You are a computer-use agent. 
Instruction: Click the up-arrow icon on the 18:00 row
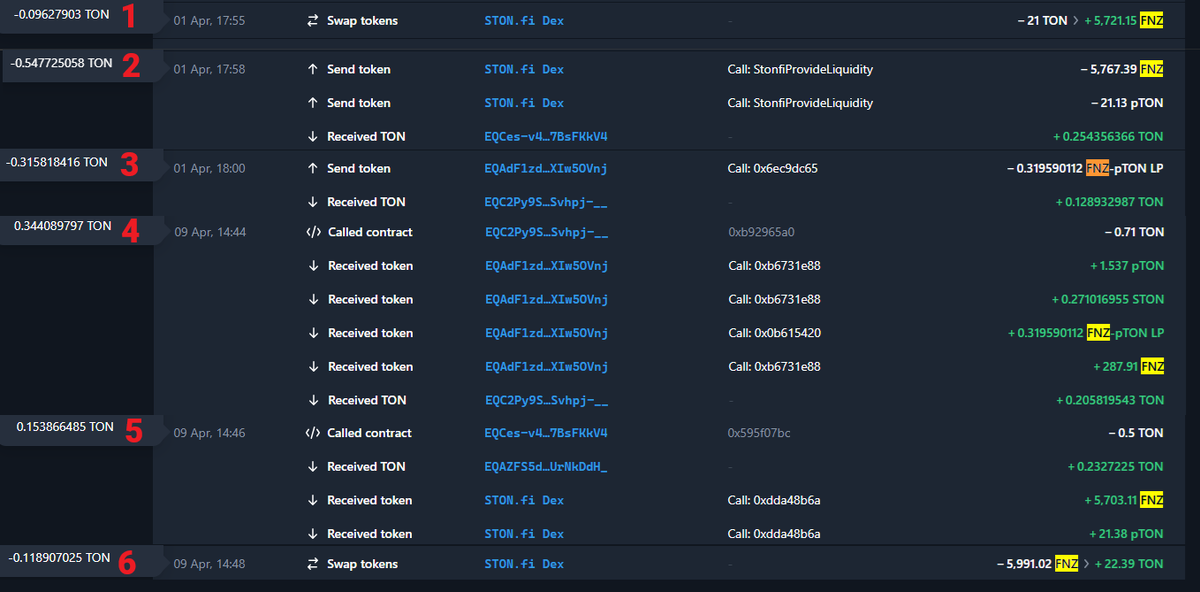point(313,168)
